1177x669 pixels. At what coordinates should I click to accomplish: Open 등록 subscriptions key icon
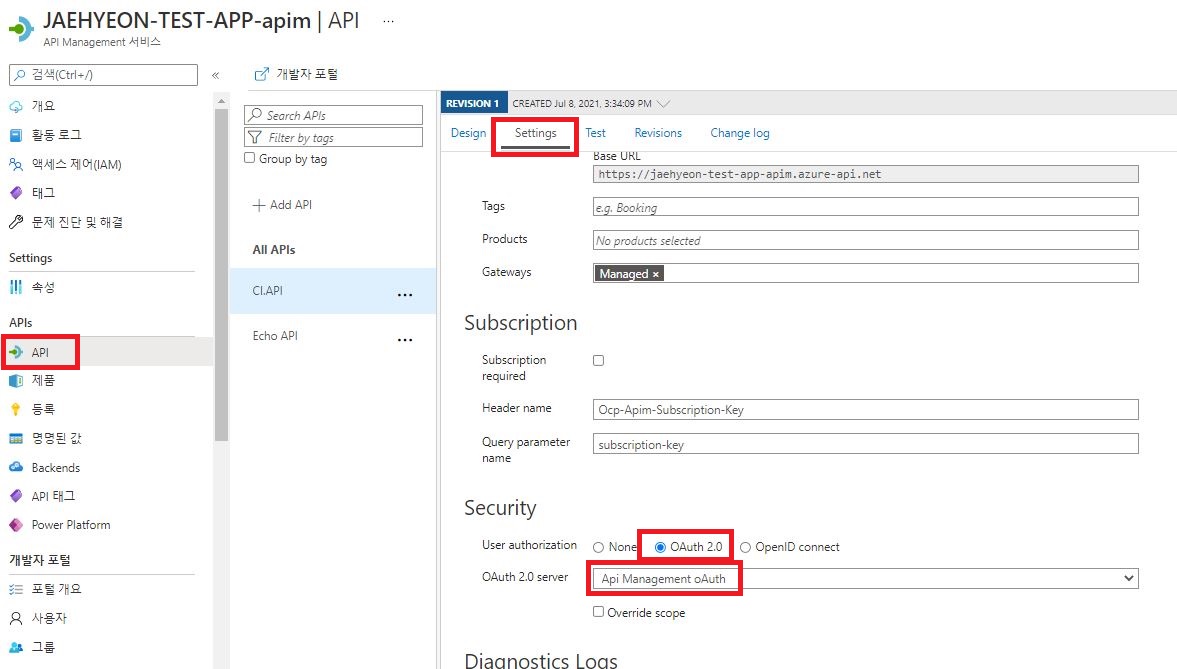coord(16,409)
